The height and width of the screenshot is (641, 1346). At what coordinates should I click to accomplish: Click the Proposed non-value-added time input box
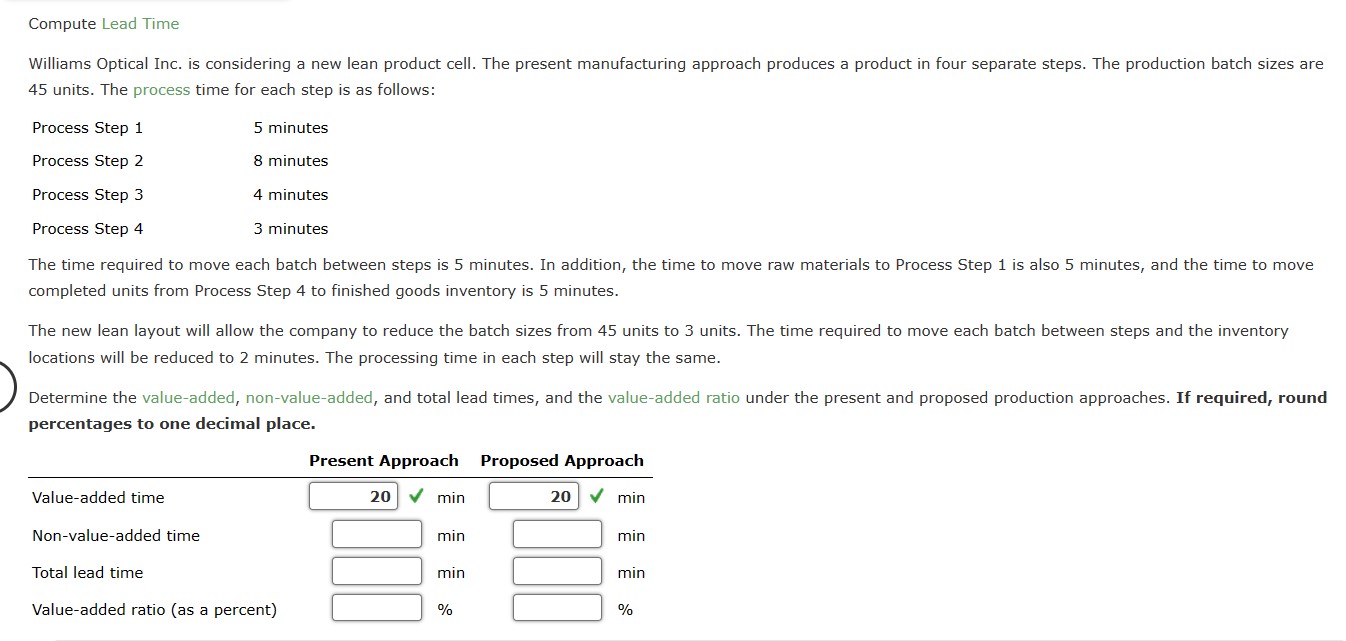point(556,533)
